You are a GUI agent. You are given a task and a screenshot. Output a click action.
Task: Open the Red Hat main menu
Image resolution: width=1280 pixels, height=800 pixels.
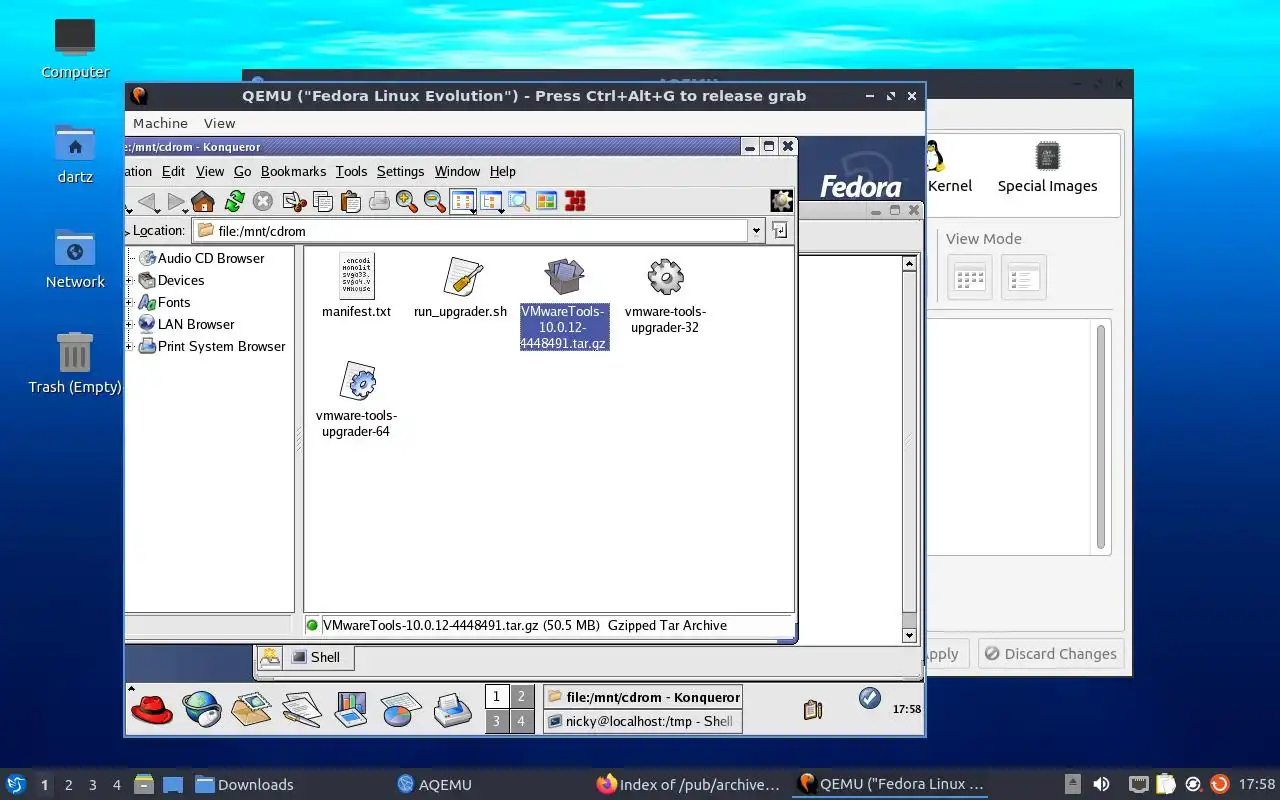point(152,709)
